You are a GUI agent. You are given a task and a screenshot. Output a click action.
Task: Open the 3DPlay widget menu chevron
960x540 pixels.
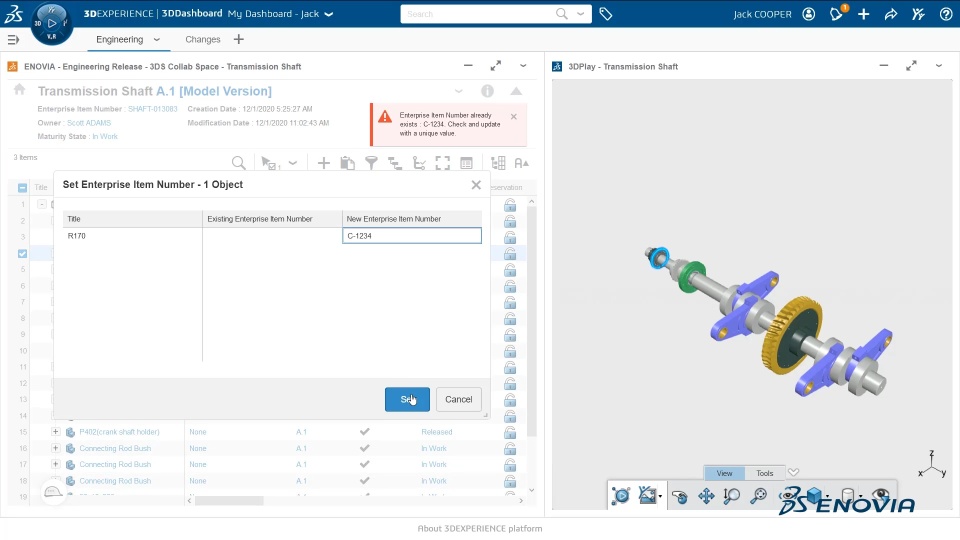(939, 66)
